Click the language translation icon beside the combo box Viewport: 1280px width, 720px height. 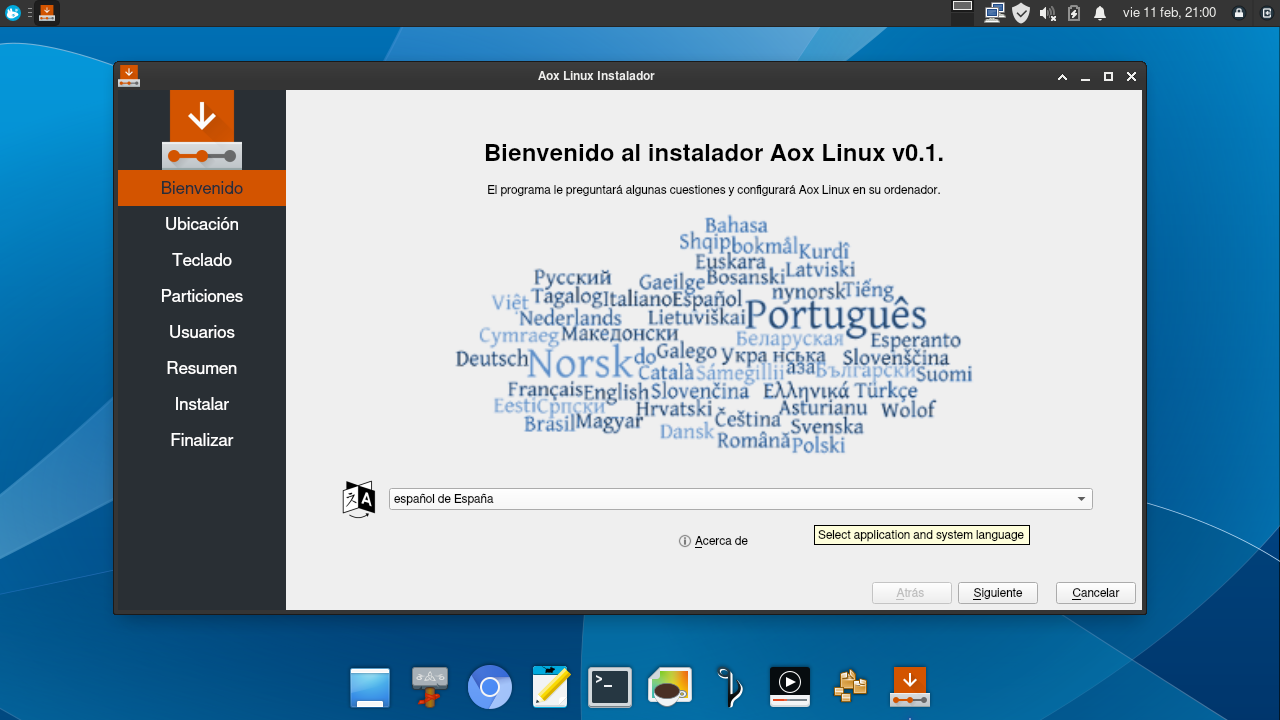coord(359,499)
